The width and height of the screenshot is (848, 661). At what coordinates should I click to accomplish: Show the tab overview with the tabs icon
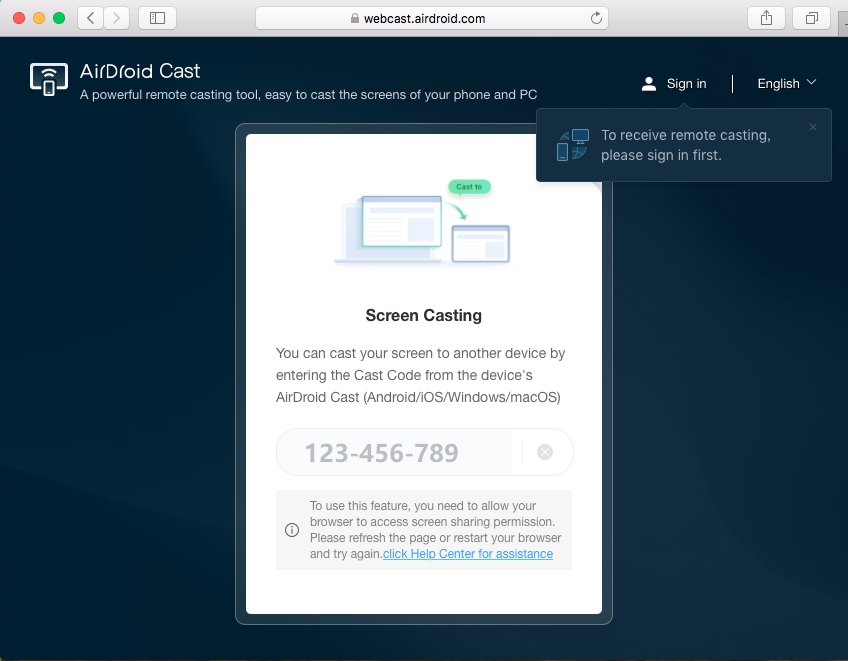(x=811, y=17)
